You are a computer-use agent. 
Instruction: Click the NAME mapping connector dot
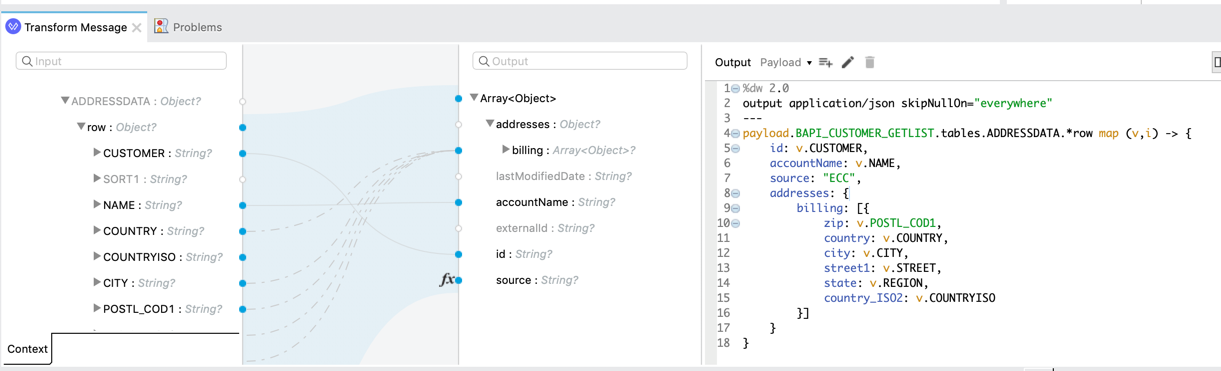pyautogui.click(x=243, y=205)
